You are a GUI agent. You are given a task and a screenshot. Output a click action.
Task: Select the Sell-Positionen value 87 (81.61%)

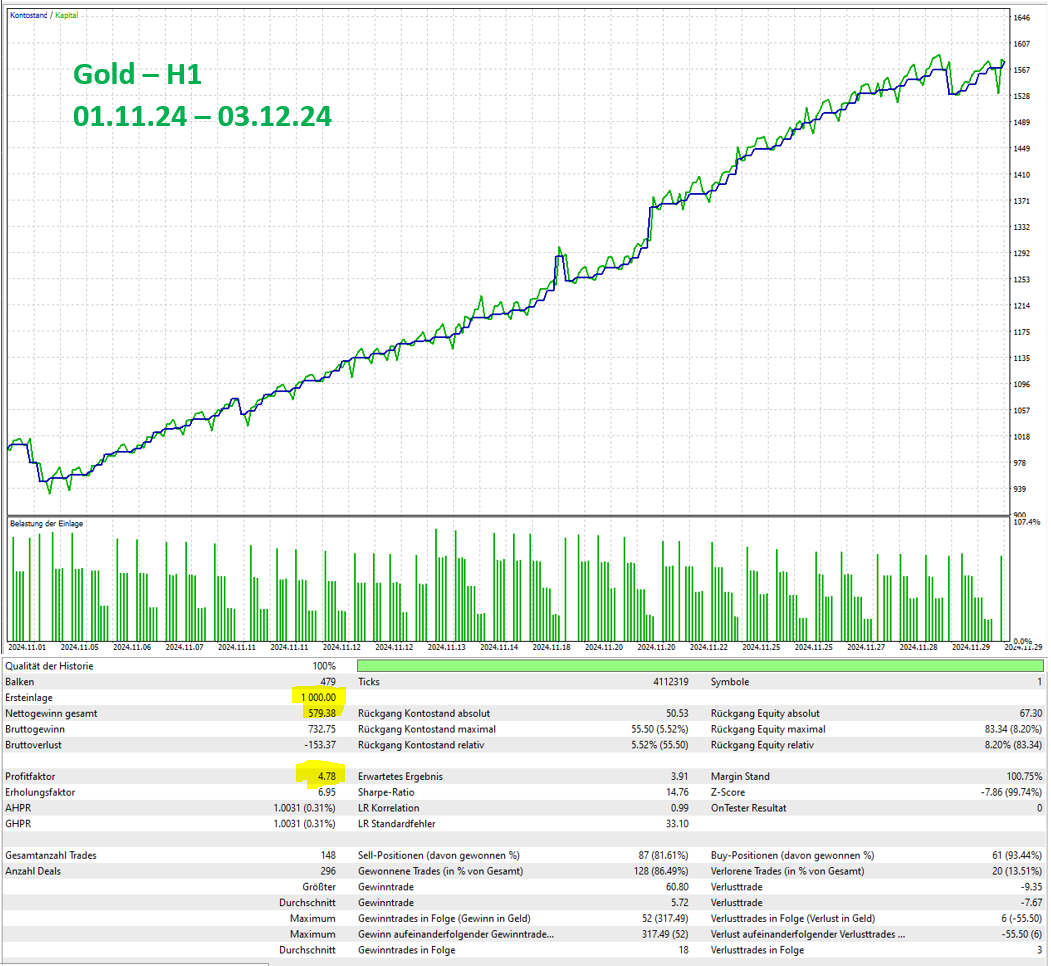point(664,855)
